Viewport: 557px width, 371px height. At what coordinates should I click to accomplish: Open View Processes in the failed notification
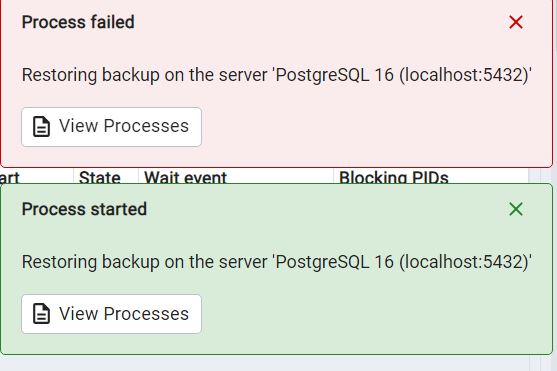coord(112,127)
